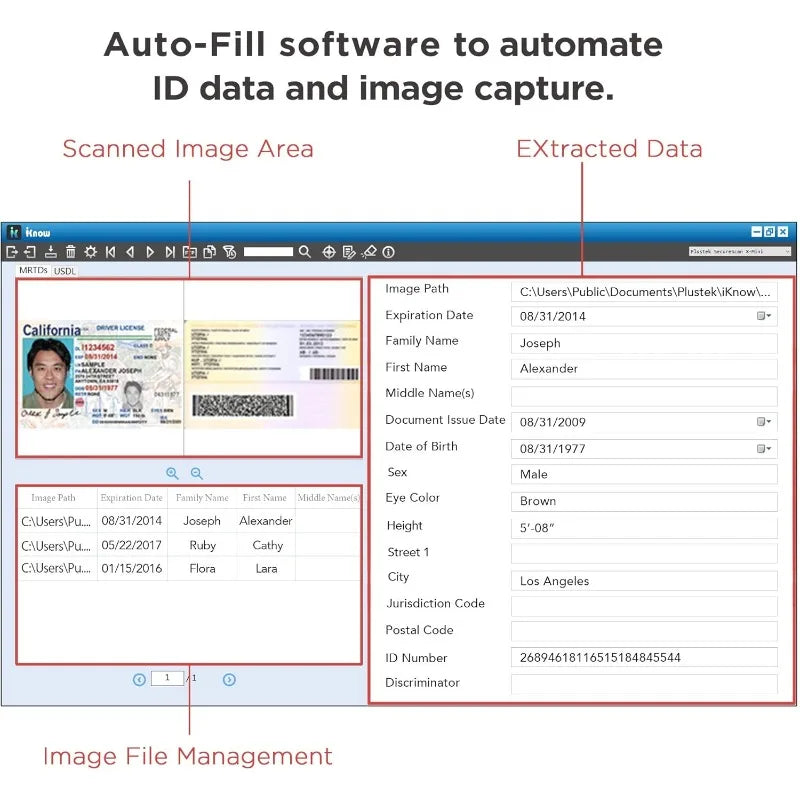Click the eraser clear icon

click(x=368, y=252)
